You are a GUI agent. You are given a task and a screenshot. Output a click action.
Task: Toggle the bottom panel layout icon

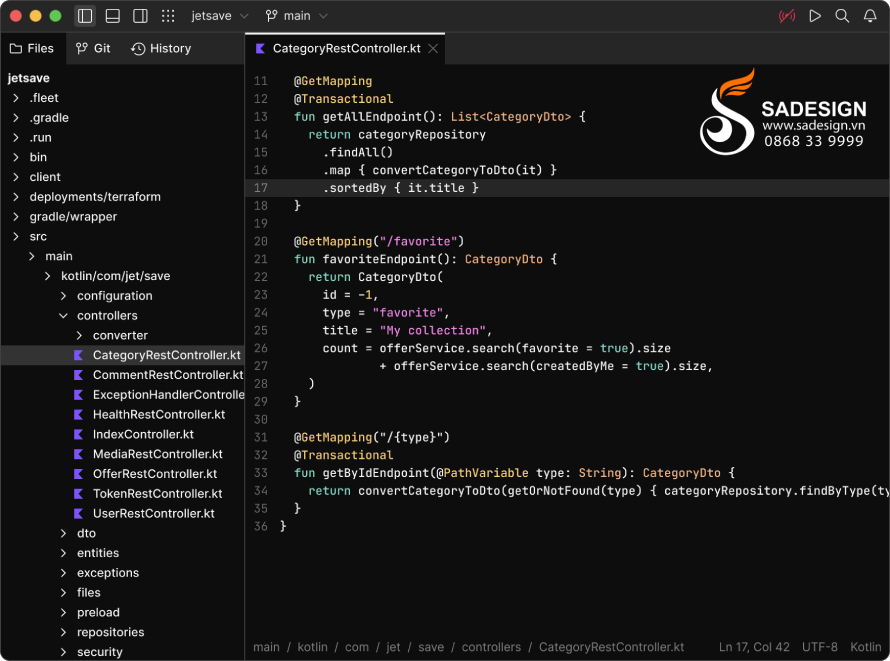[x=113, y=16]
